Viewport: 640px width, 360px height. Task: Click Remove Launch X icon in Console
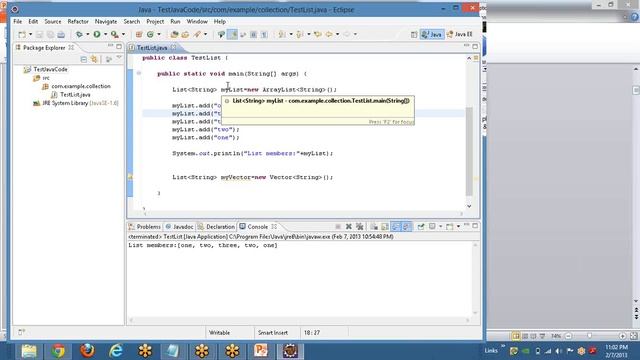click(349, 227)
